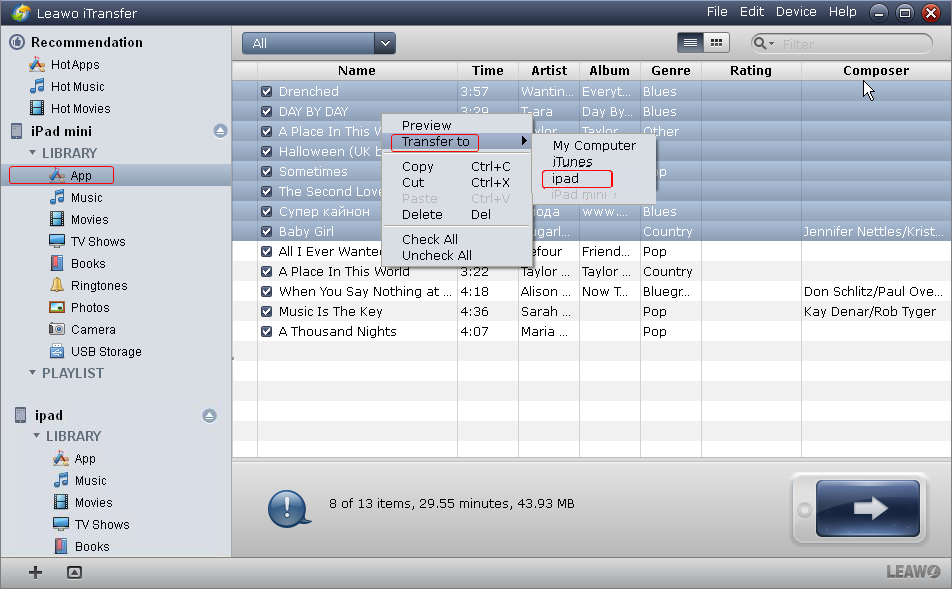
Task: Open the File menu
Action: pos(716,12)
